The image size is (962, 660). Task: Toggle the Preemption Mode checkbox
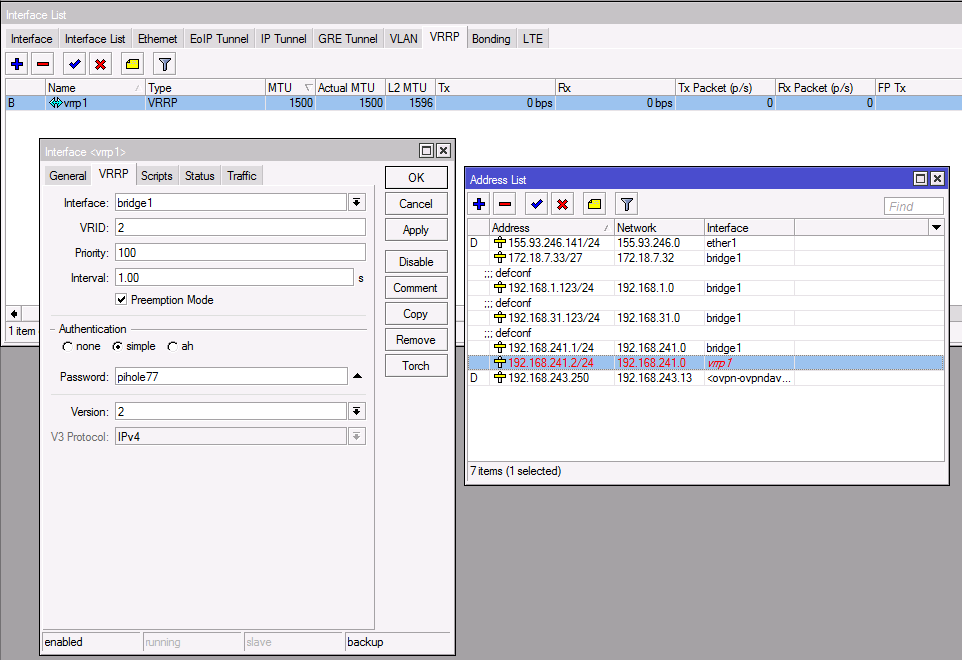121,300
